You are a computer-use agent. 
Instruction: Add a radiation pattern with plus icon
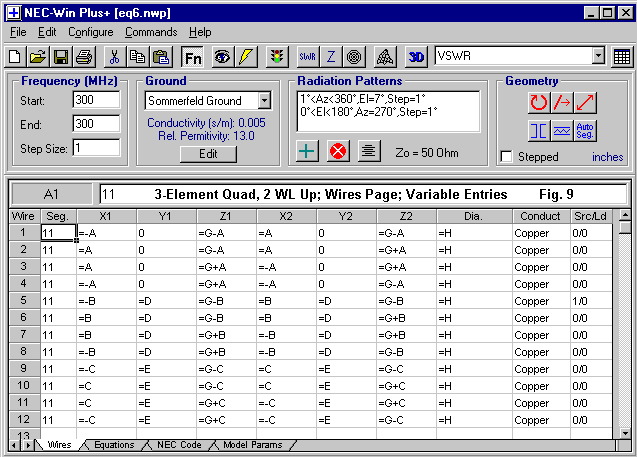[x=309, y=152]
